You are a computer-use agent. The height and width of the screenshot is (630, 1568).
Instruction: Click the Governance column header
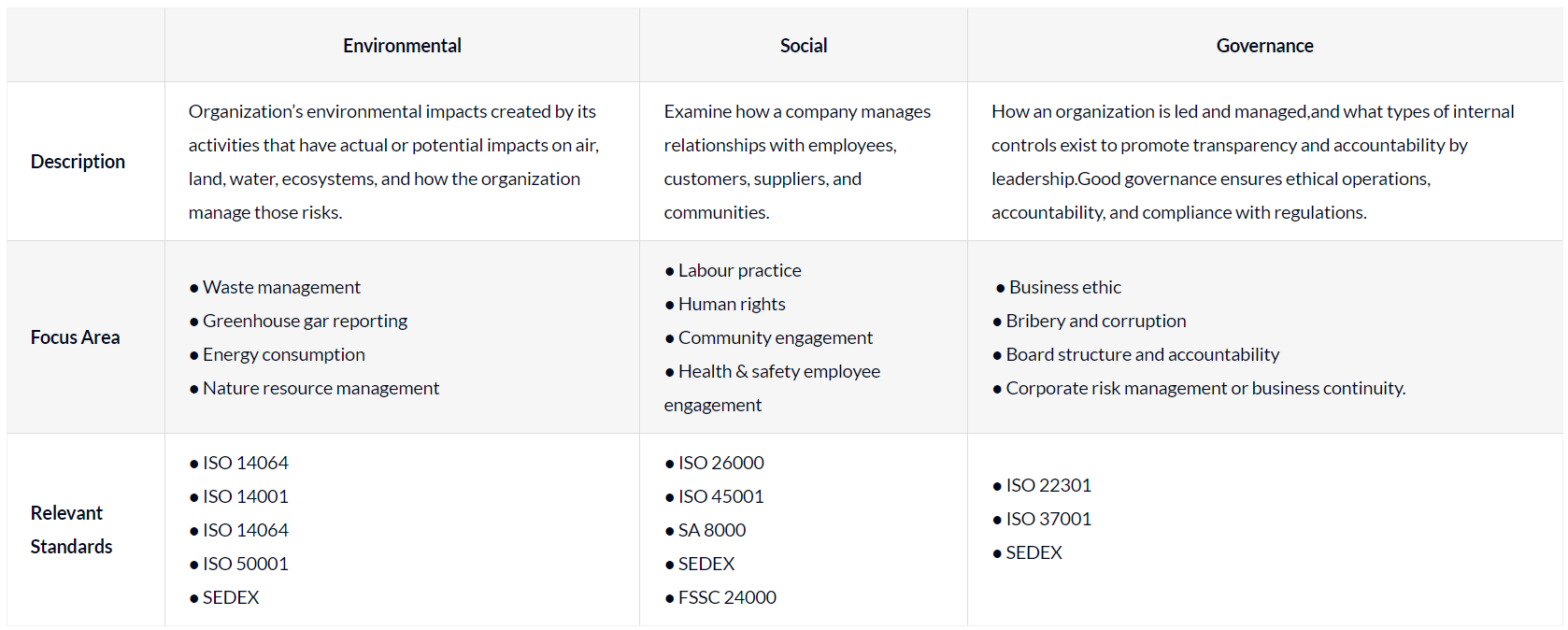coord(1264,46)
